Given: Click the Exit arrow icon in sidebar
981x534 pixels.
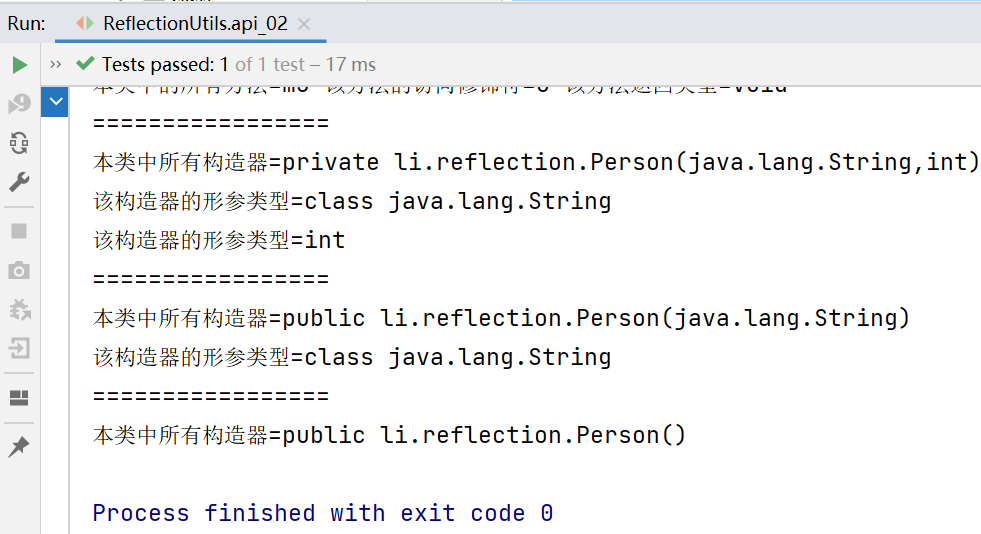Looking at the screenshot, I should 19,348.
